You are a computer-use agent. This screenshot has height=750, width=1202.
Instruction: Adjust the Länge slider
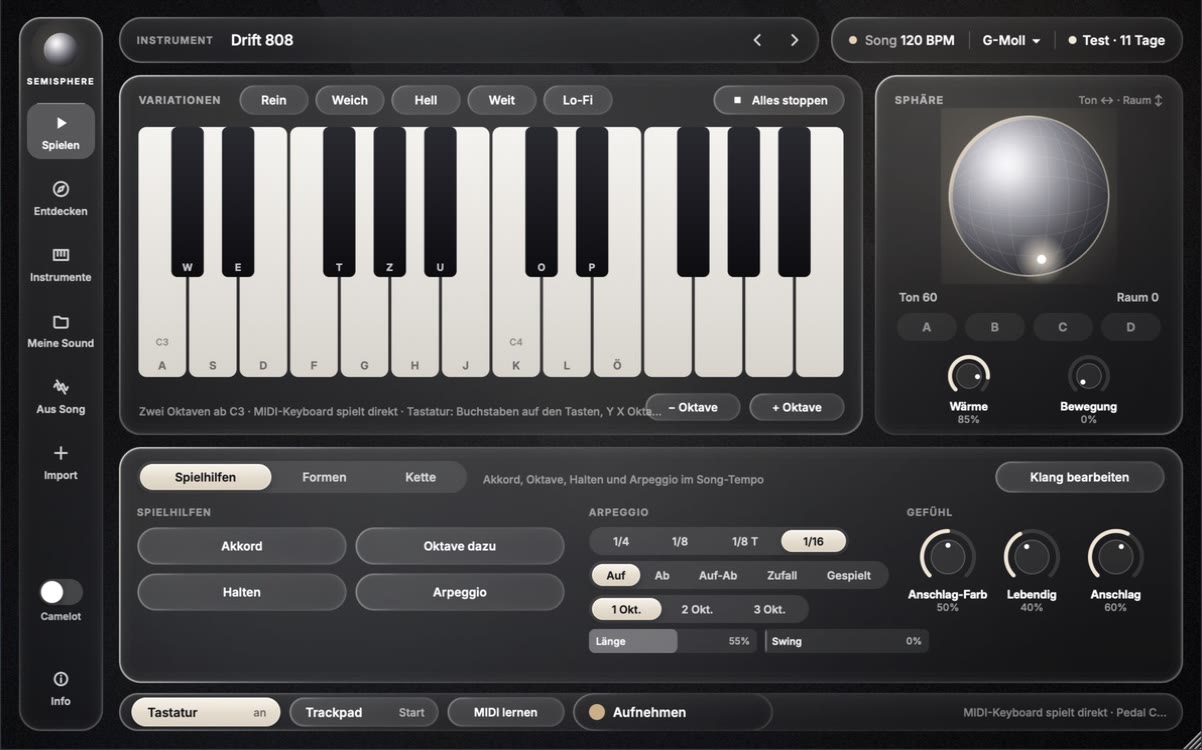point(672,641)
